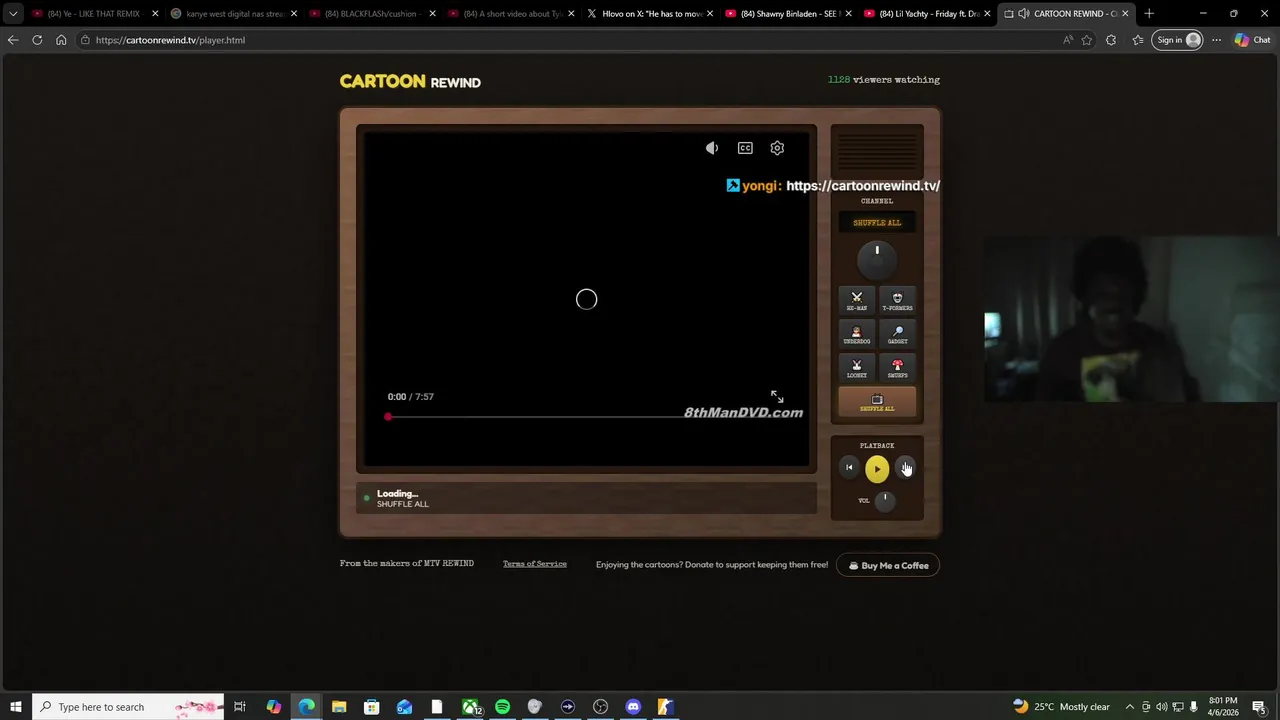Click the Sign in button
The height and width of the screenshot is (720, 1280).
pyautogui.click(x=1178, y=40)
